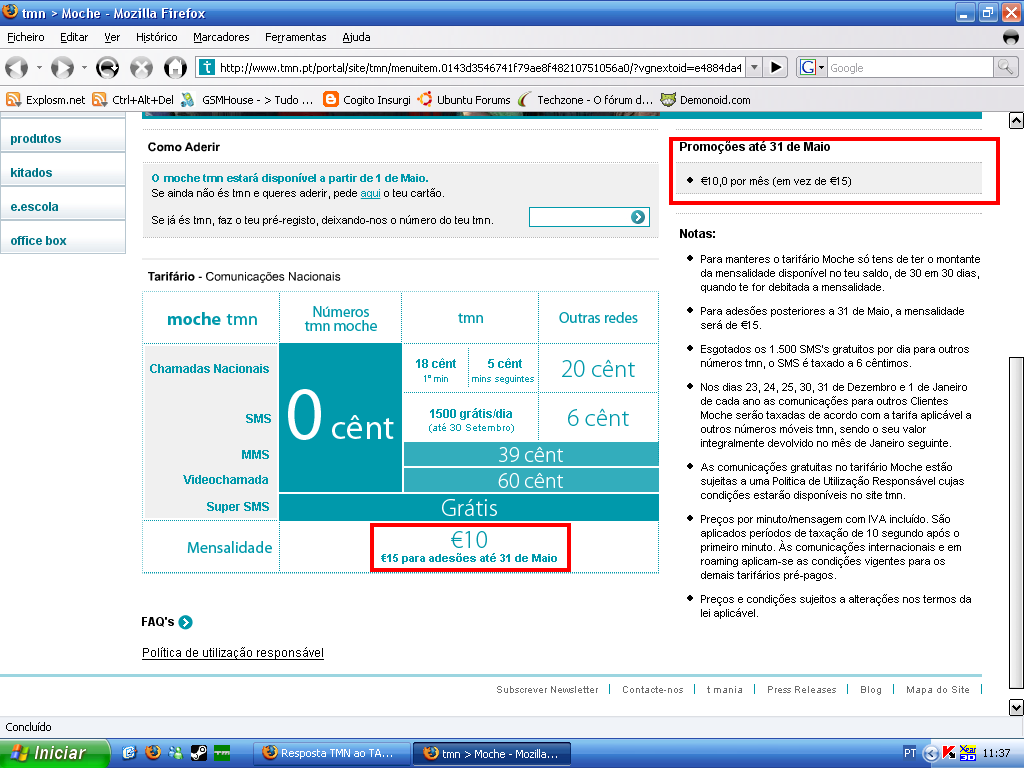
Task: Click t mania footer link
Action: point(725,690)
